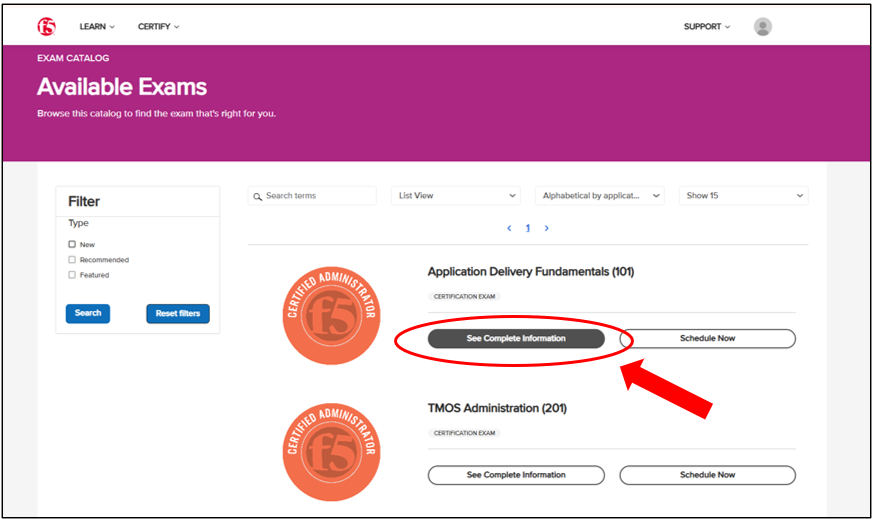This screenshot has width=876, height=519.
Task: Click the TMOS Administration badge image
Action: tap(331, 450)
